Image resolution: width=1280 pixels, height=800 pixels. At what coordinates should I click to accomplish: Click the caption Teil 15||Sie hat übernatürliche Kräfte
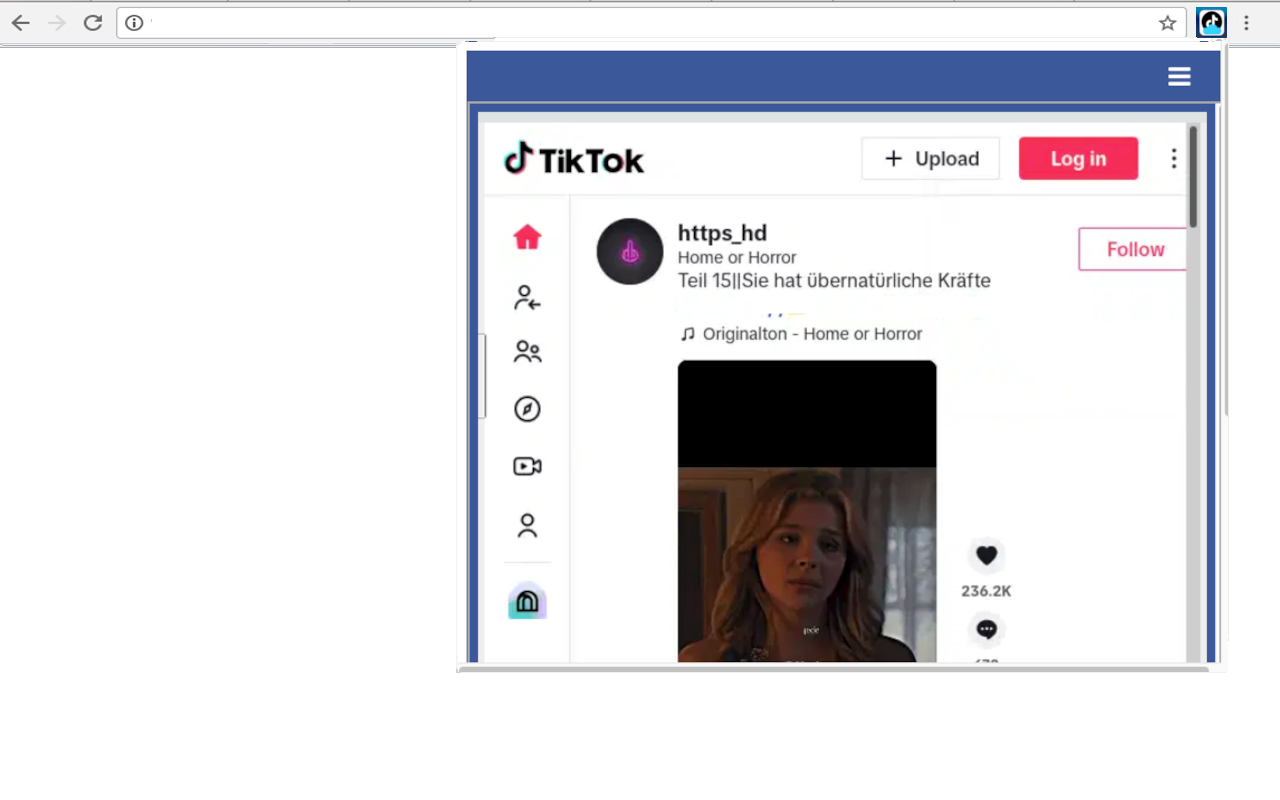coord(834,281)
